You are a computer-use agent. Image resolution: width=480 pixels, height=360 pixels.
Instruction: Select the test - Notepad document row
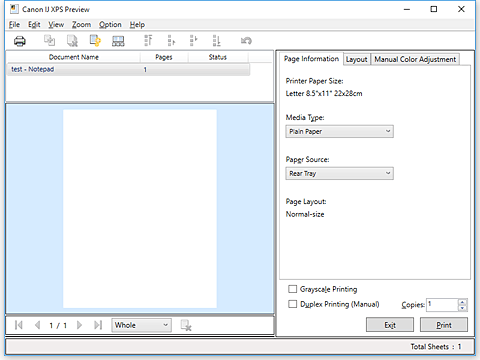128,69
